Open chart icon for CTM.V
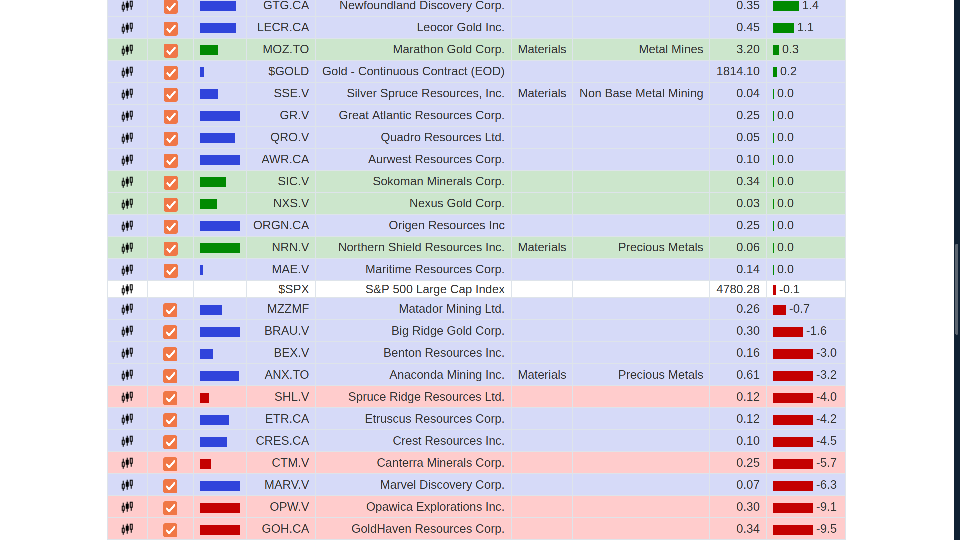This screenshot has height=540, width=960. 127,463
